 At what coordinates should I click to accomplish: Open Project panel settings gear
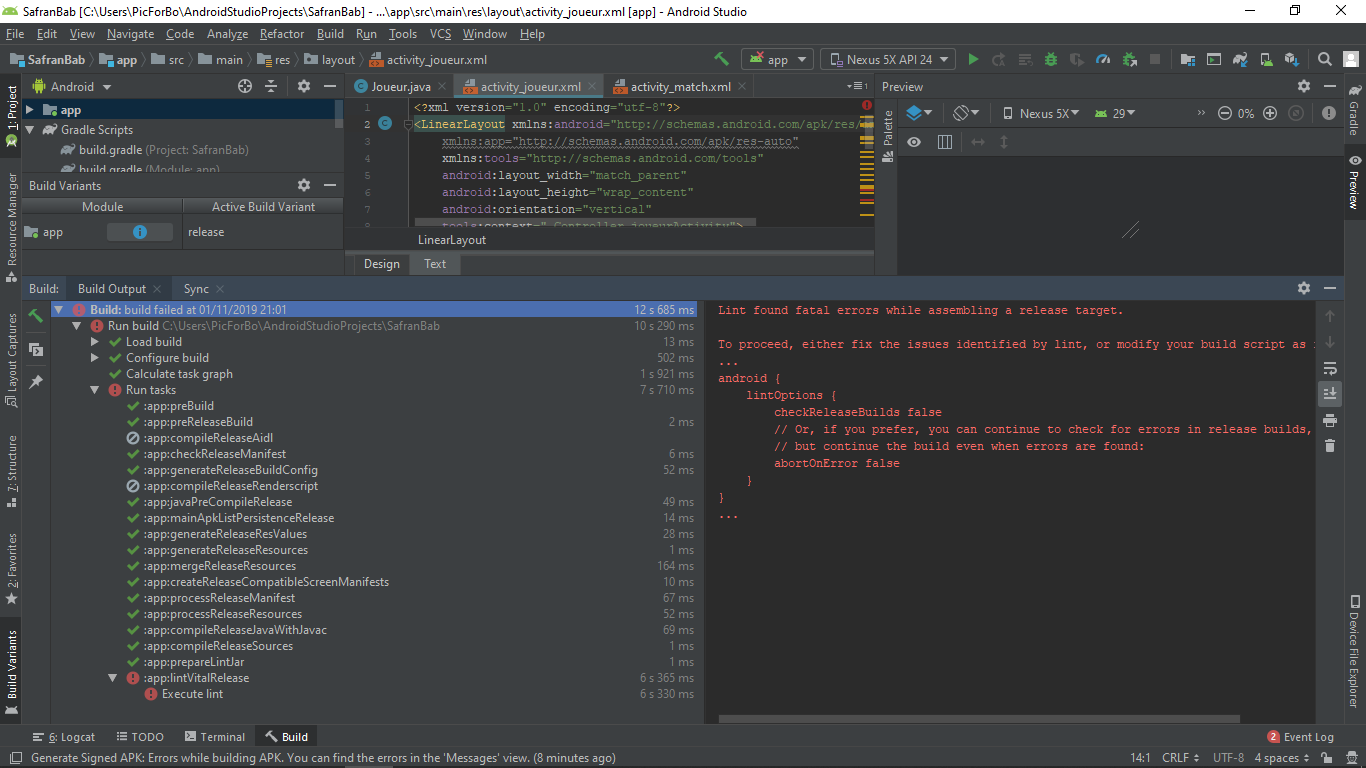click(x=304, y=87)
